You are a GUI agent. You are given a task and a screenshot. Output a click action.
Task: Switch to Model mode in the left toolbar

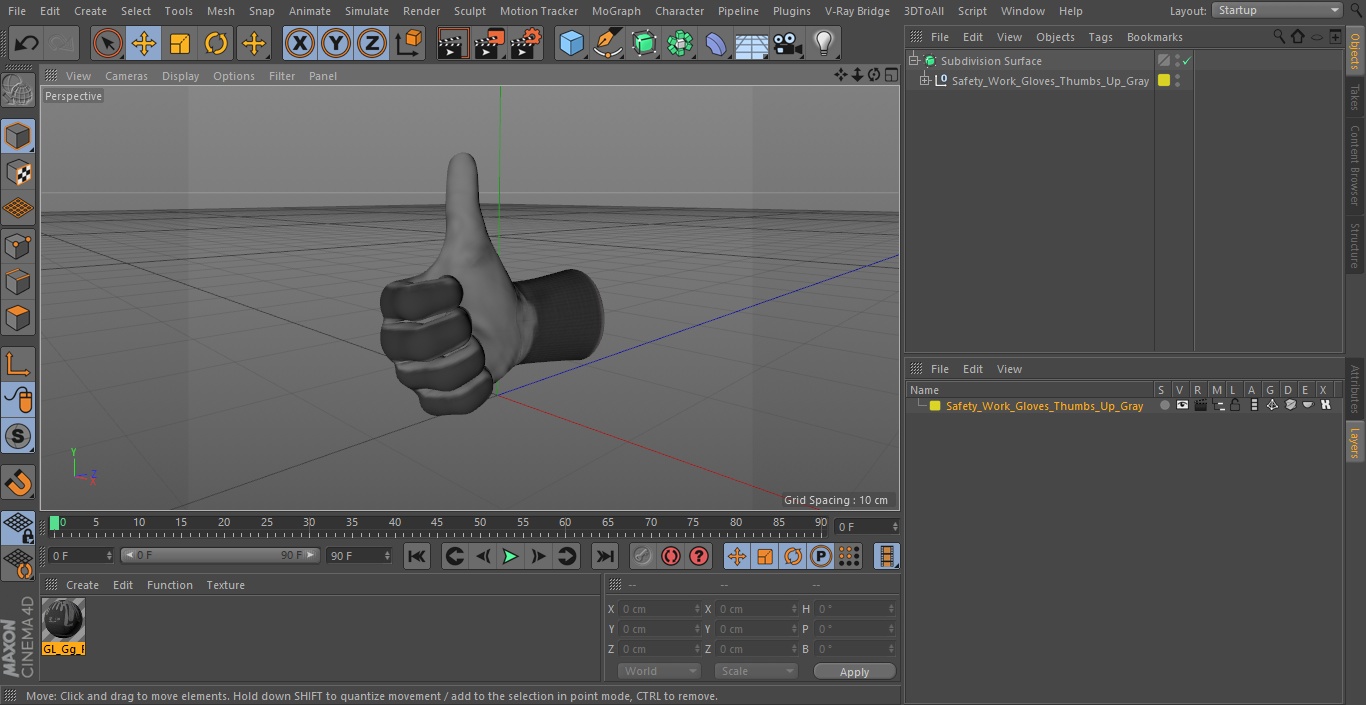click(18, 136)
